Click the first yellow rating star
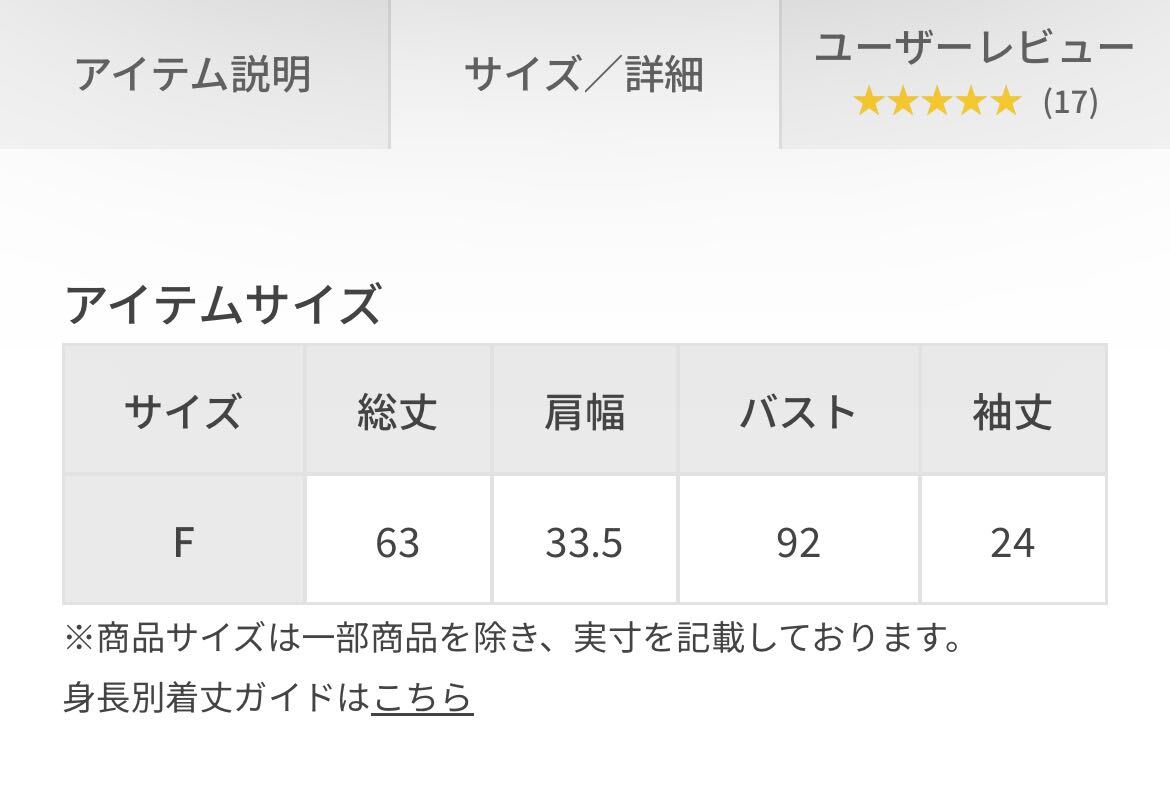The image size is (1170, 811). (868, 102)
